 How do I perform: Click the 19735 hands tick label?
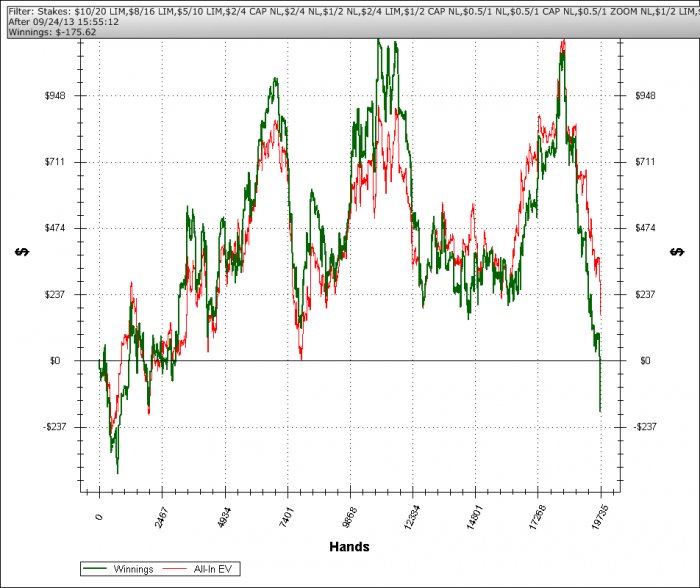point(600,517)
